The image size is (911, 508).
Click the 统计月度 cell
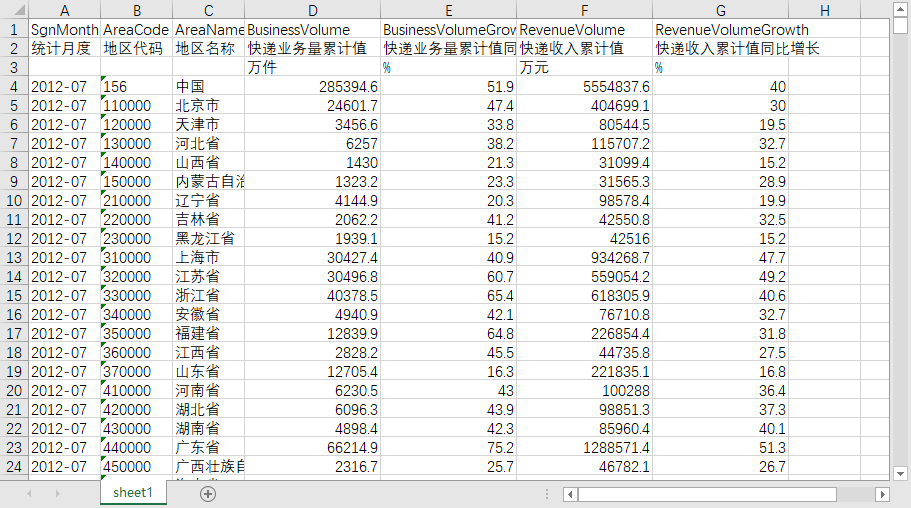[x=64, y=48]
